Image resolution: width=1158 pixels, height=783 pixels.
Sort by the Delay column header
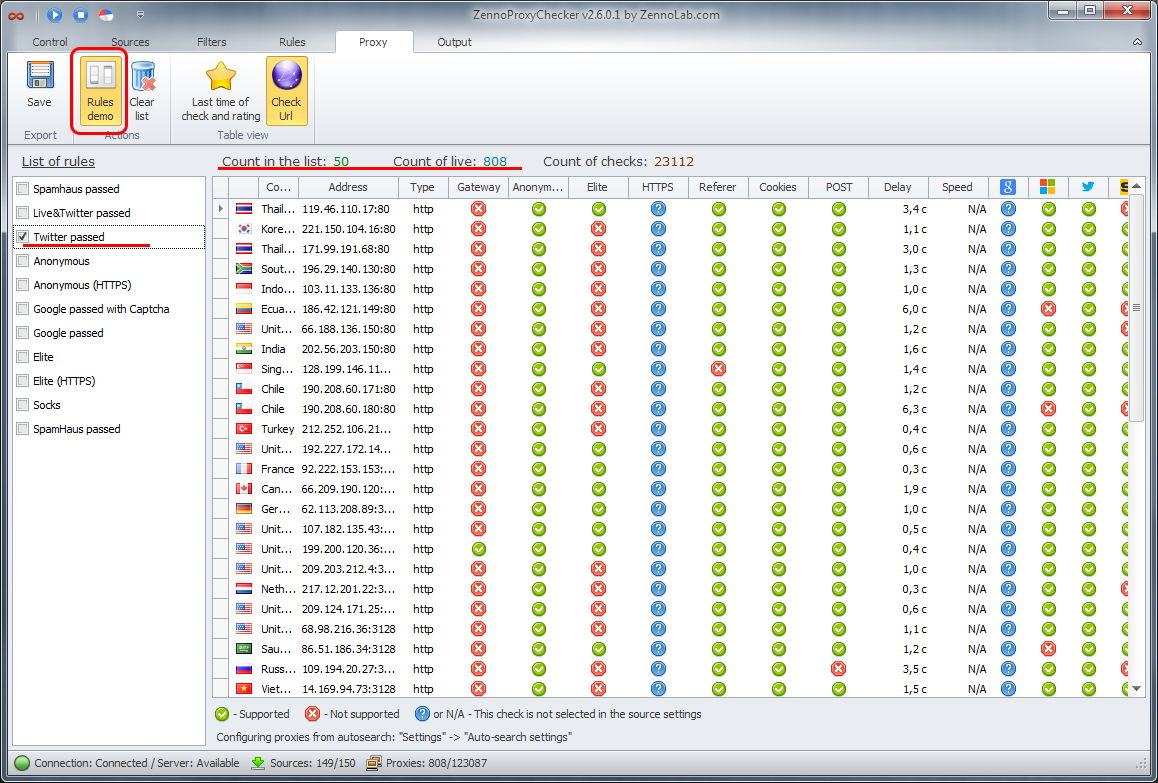click(897, 188)
